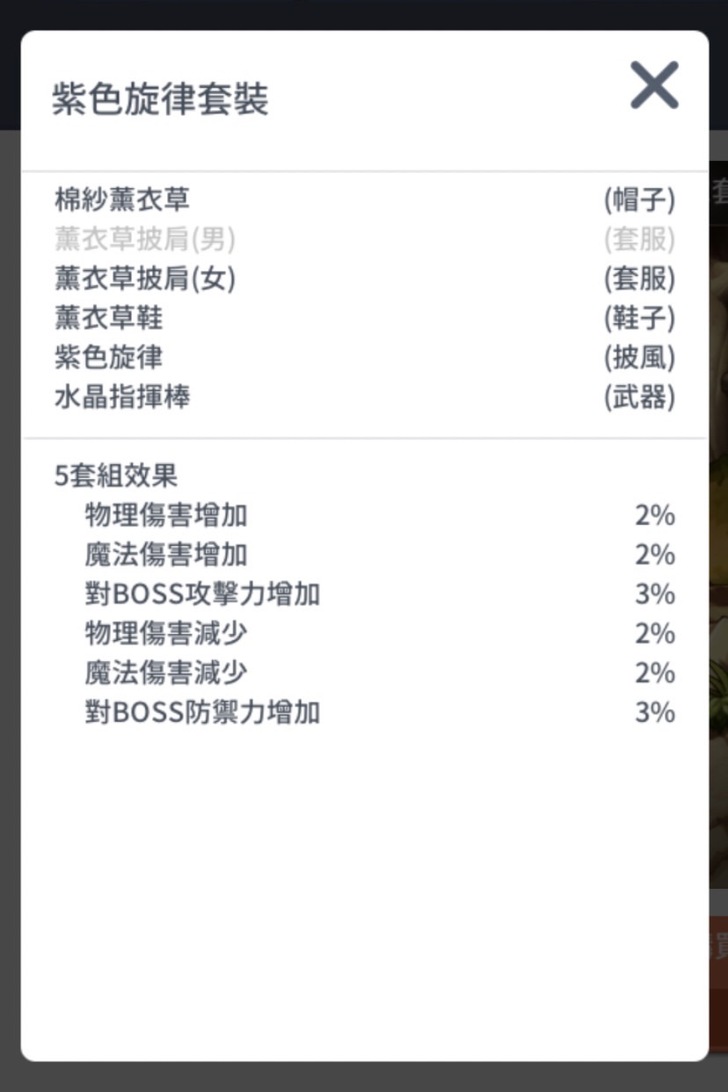Click the (鞋子) category label
This screenshot has height=1092, width=728.
(x=639, y=319)
